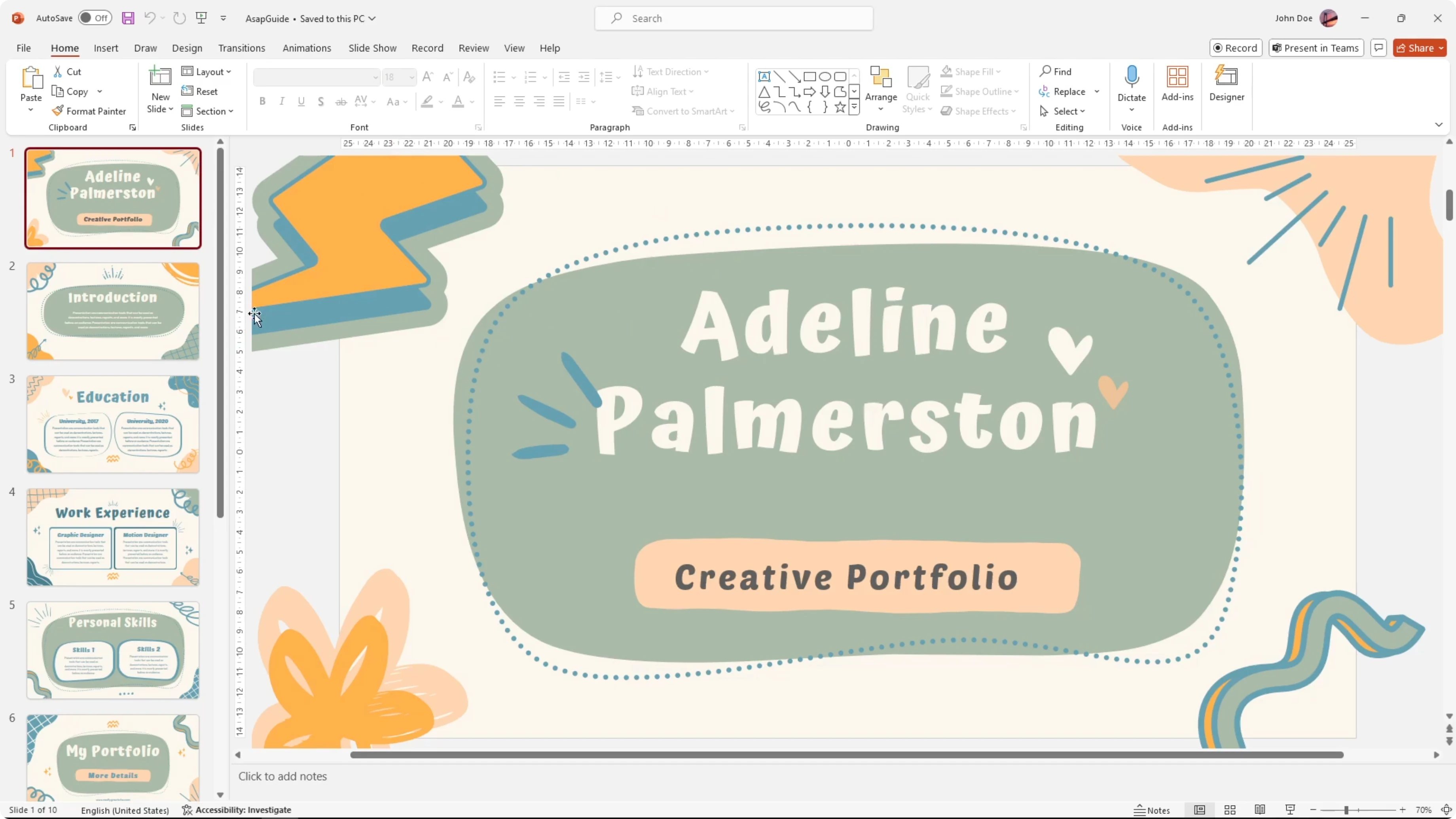This screenshot has width=1456, height=819.
Task: Insert a text box shape
Action: (764, 76)
